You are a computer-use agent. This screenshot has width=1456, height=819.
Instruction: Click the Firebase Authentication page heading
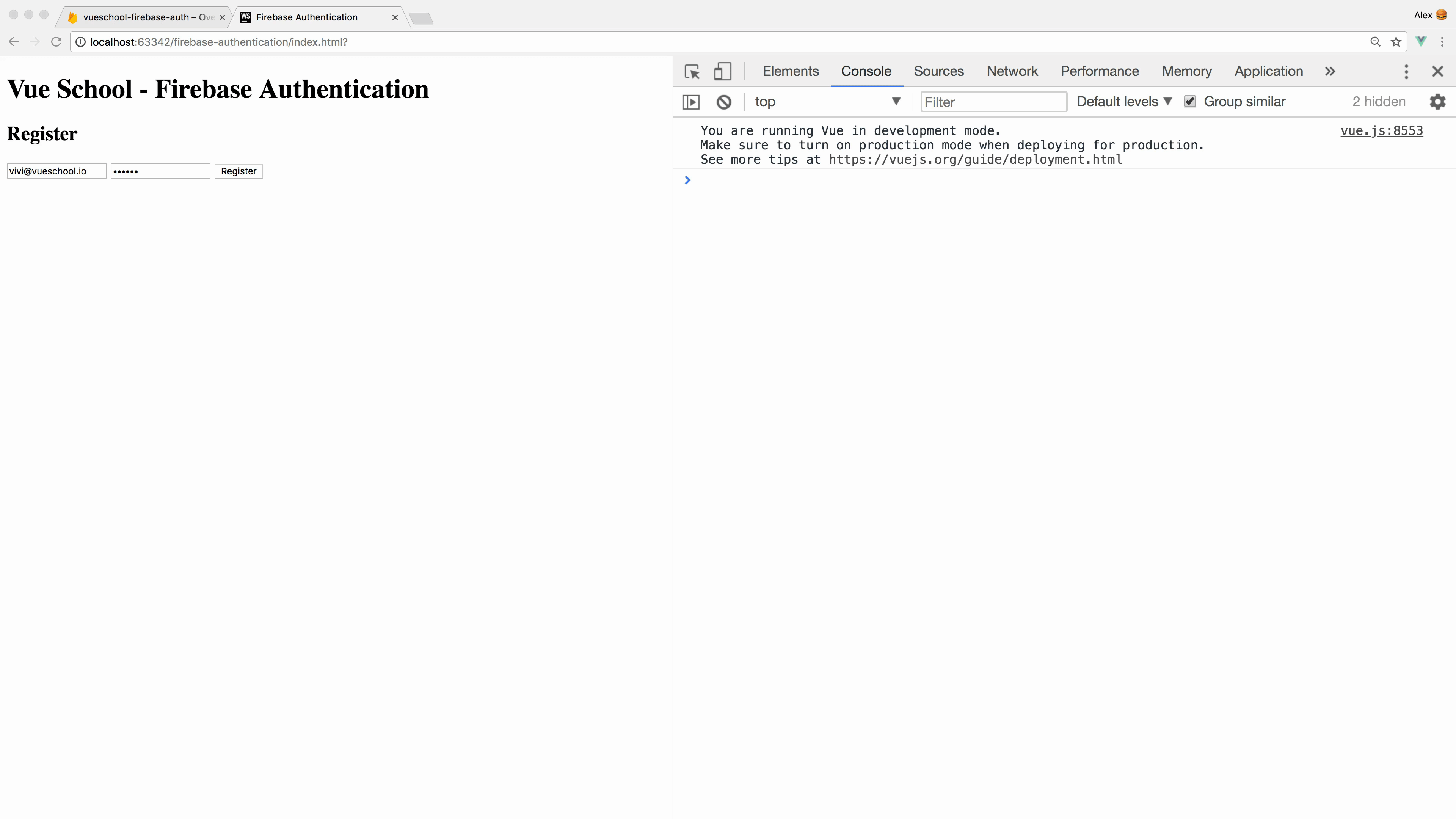[x=218, y=89]
